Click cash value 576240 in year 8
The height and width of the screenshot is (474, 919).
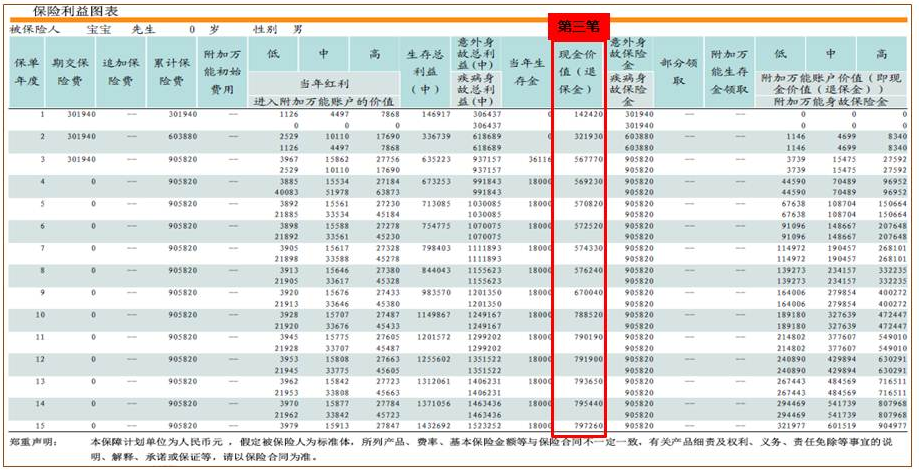coord(587,271)
